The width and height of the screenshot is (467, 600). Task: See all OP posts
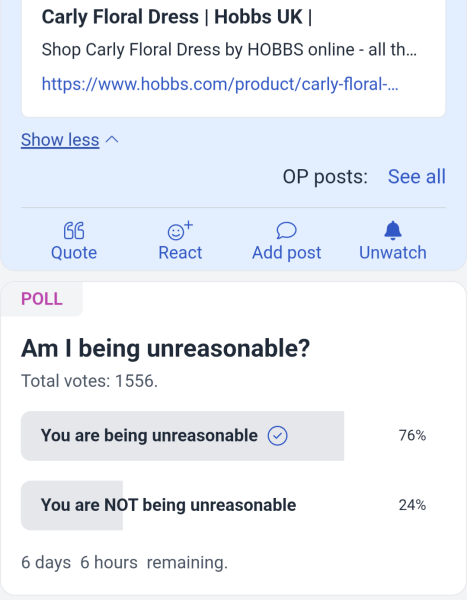click(x=416, y=176)
